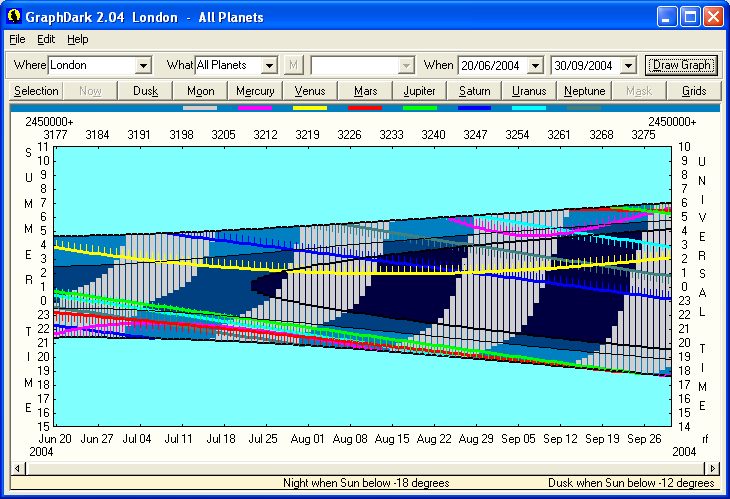Open the File menu
The width and height of the screenshot is (730, 499).
17,39
